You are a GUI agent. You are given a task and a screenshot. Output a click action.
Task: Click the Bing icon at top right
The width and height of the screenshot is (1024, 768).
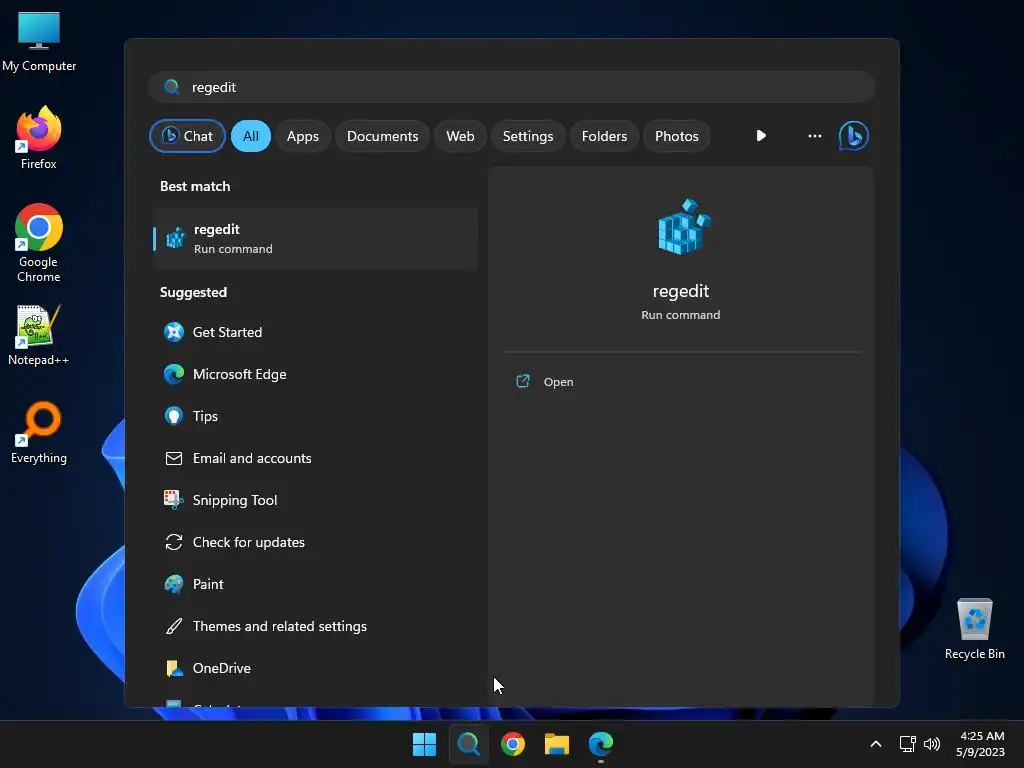pos(854,136)
